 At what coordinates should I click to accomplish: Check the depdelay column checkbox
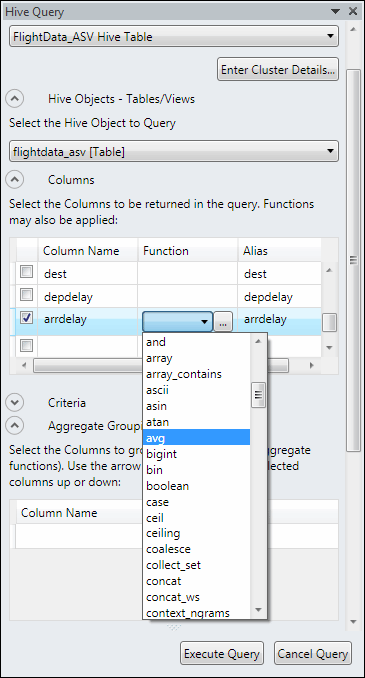click(x=27, y=295)
